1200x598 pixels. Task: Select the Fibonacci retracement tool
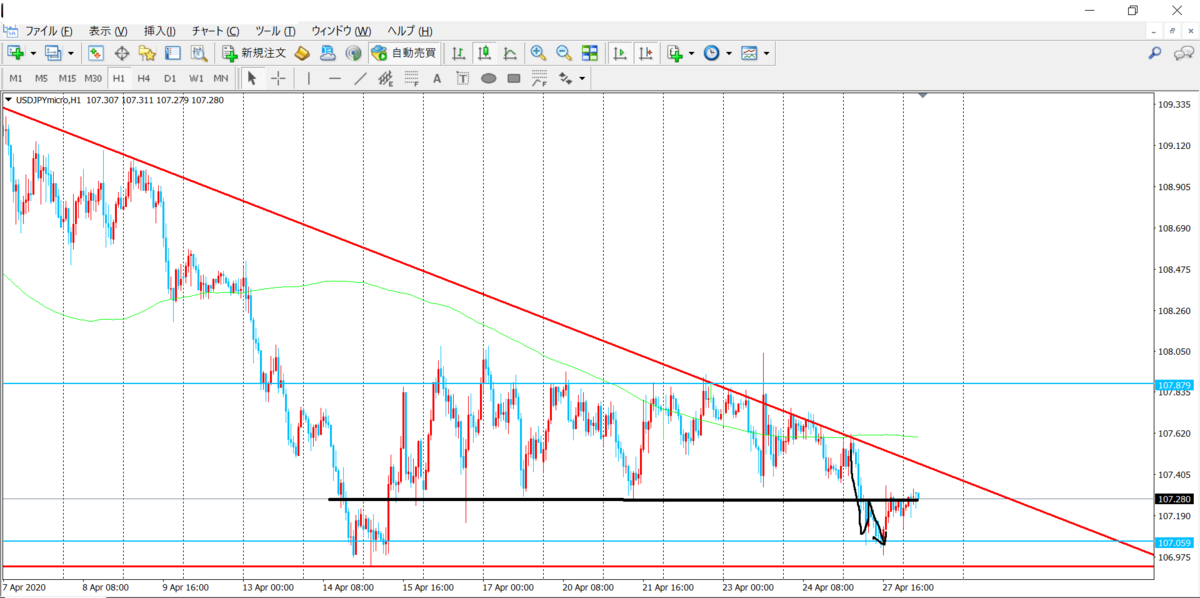tap(411, 78)
